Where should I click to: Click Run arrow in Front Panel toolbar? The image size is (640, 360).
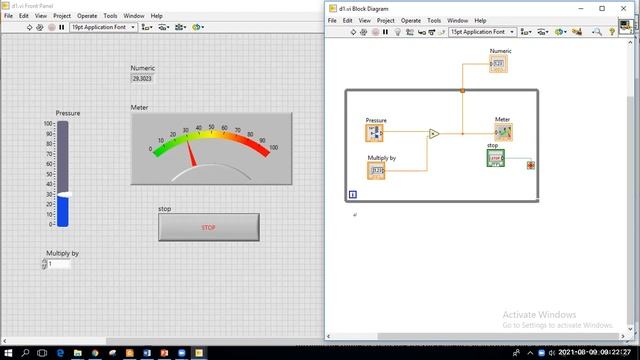coord(29,27)
